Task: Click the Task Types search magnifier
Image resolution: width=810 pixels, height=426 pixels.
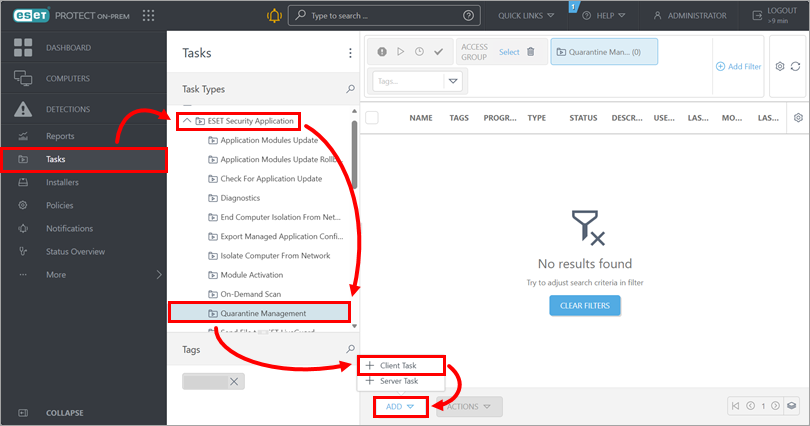Action: coord(350,89)
